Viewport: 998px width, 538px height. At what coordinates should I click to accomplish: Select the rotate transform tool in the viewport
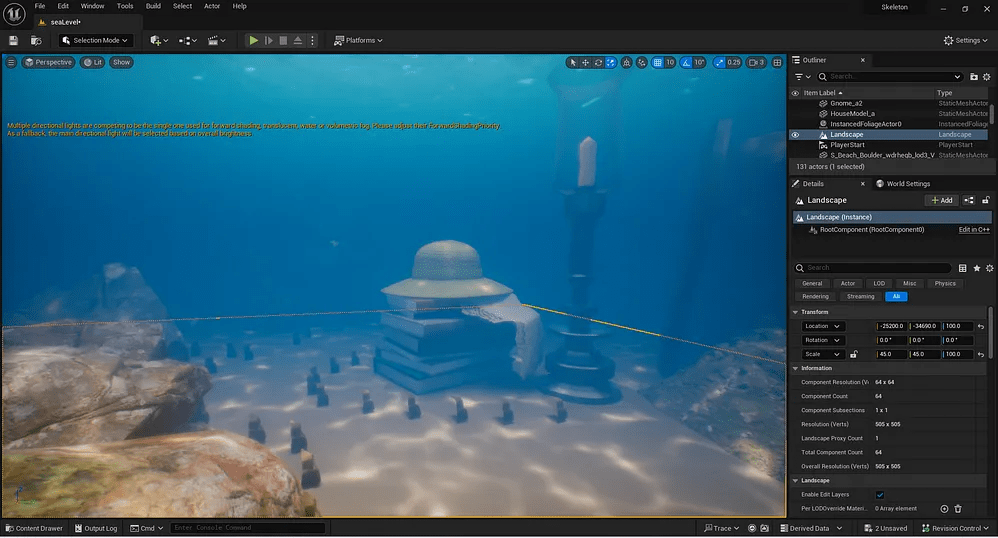click(x=599, y=62)
